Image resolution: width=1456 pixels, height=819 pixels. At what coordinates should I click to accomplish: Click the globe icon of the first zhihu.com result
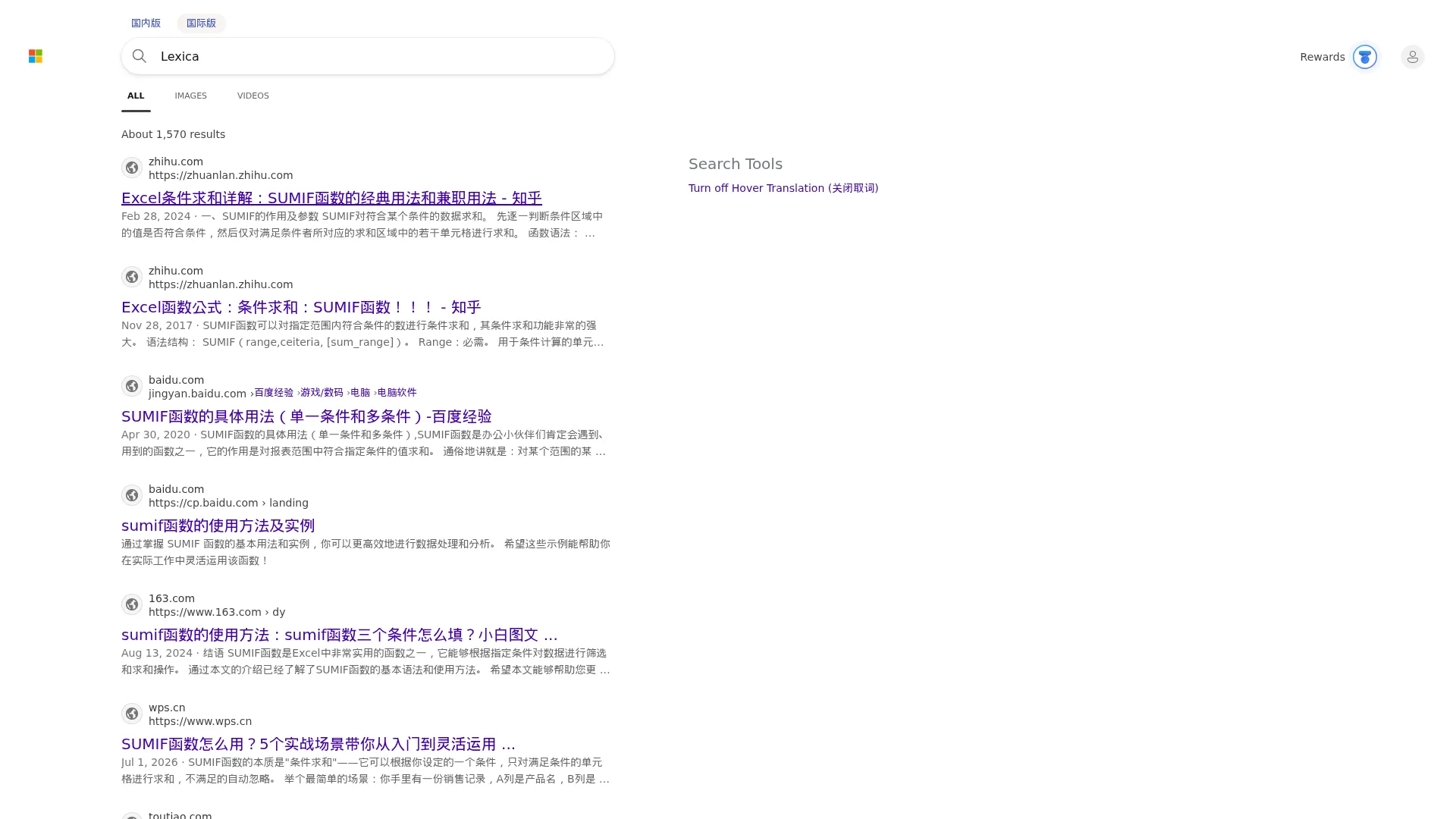132,168
